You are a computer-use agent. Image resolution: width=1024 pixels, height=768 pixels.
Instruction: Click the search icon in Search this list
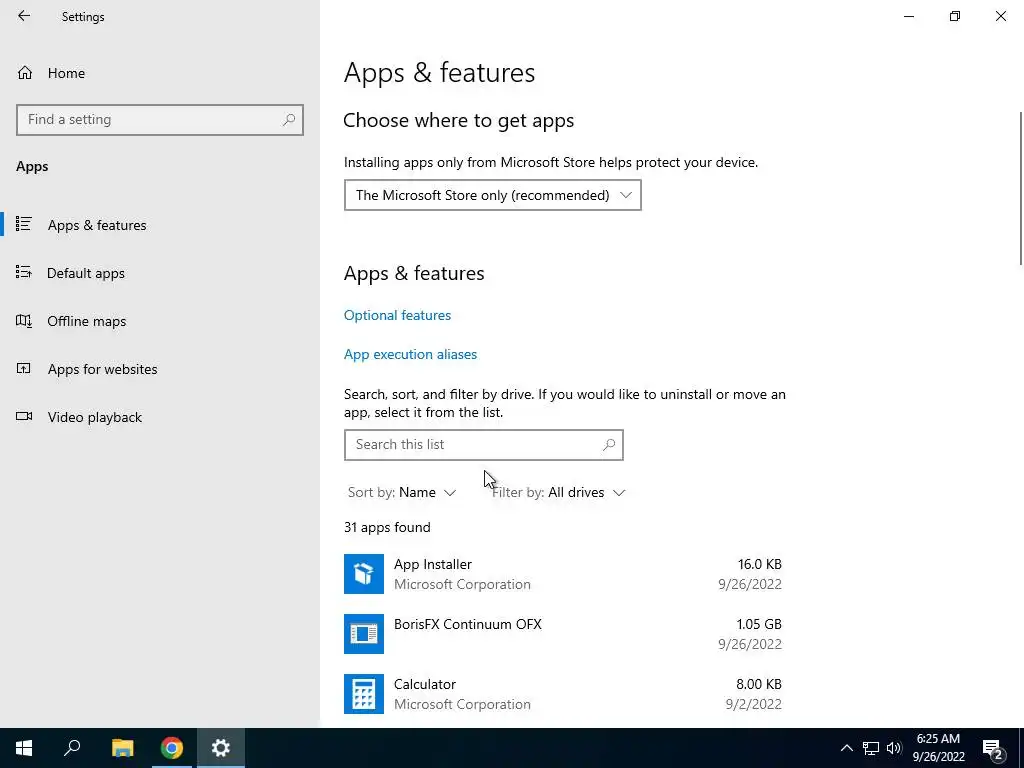[x=609, y=445]
